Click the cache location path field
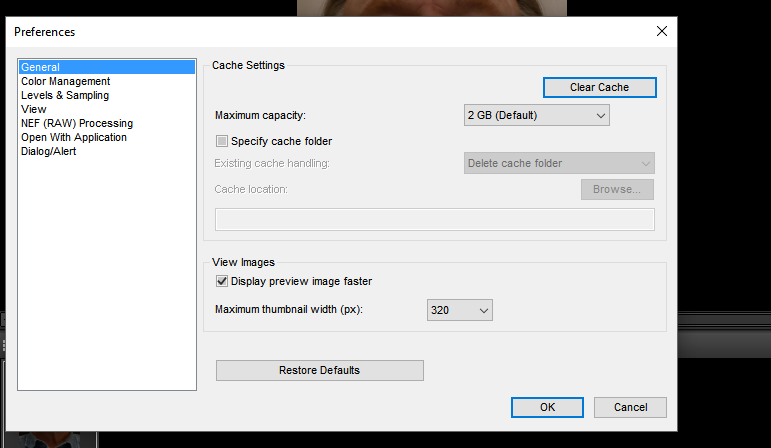This screenshot has width=771, height=448. (x=435, y=219)
